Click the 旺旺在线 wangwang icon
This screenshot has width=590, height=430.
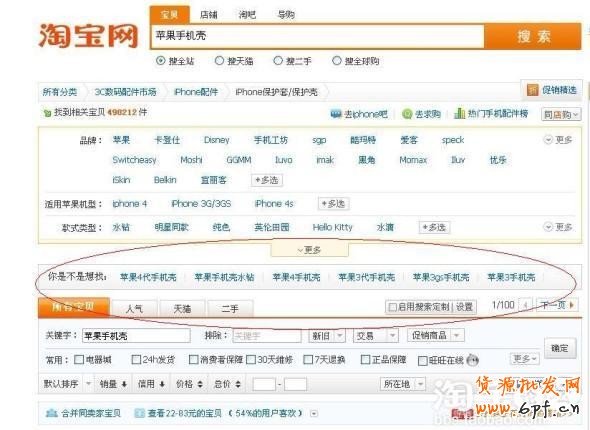[472, 360]
